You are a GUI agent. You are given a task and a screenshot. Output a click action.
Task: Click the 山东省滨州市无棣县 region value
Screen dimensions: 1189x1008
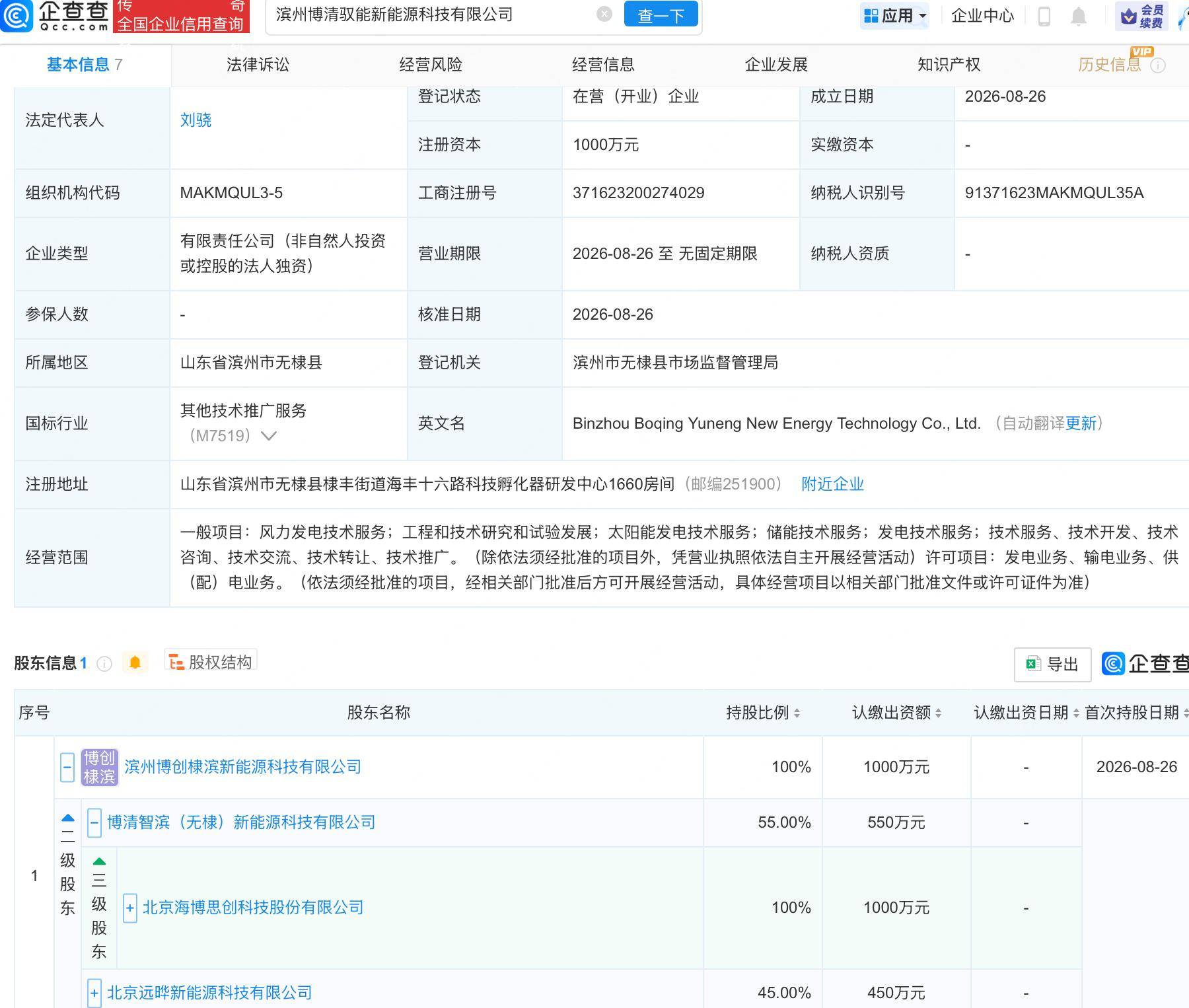click(251, 363)
